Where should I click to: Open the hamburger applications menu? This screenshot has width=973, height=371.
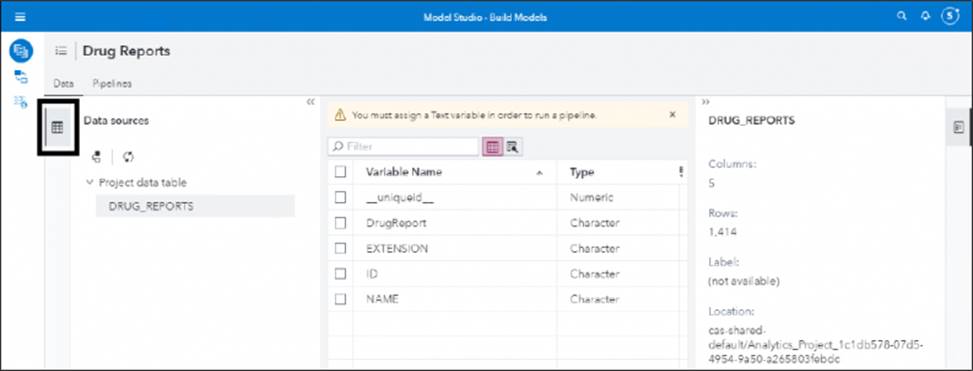click(x=20, y=17)
